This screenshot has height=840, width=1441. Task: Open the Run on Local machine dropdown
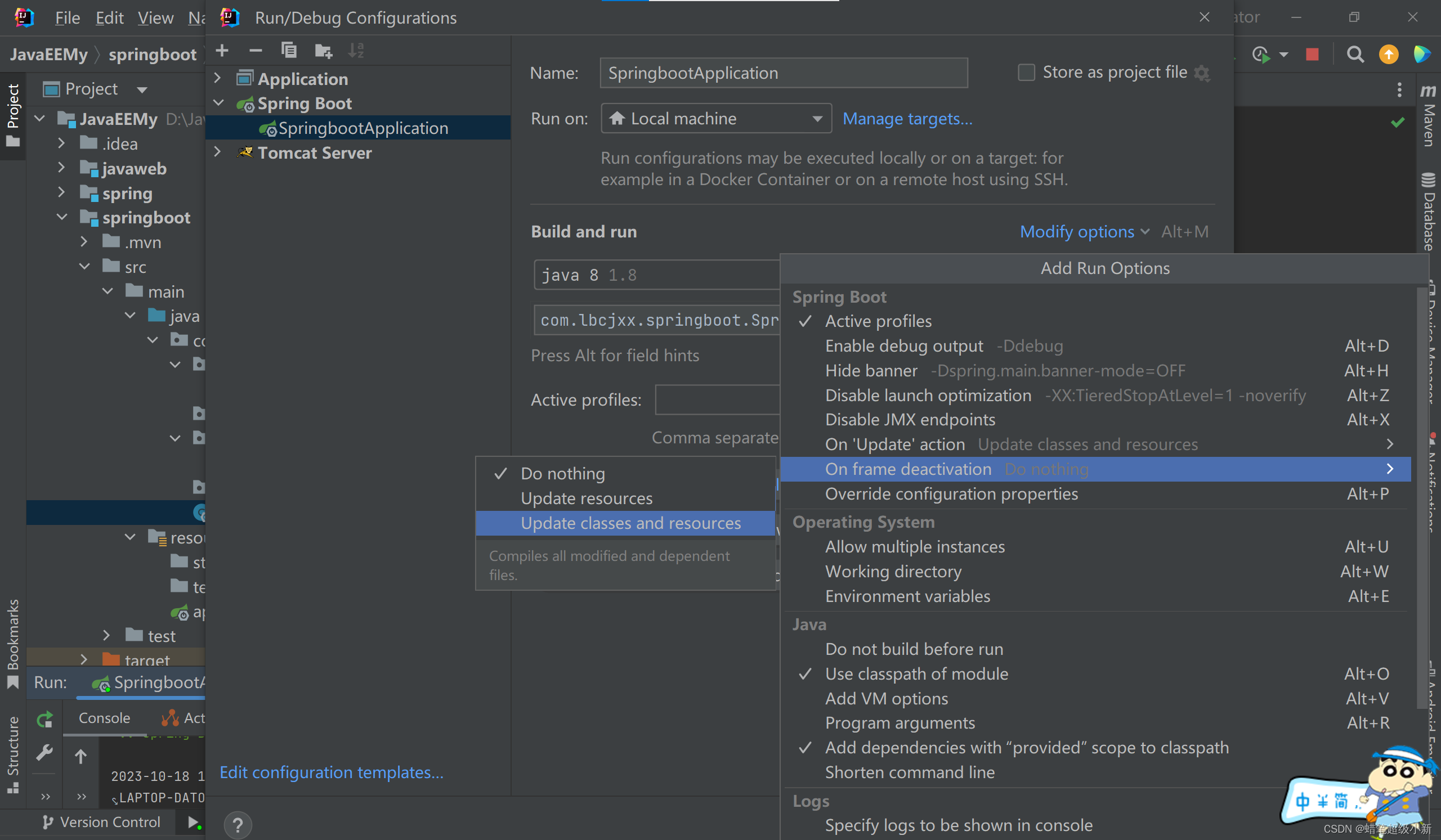click(715, 118)
